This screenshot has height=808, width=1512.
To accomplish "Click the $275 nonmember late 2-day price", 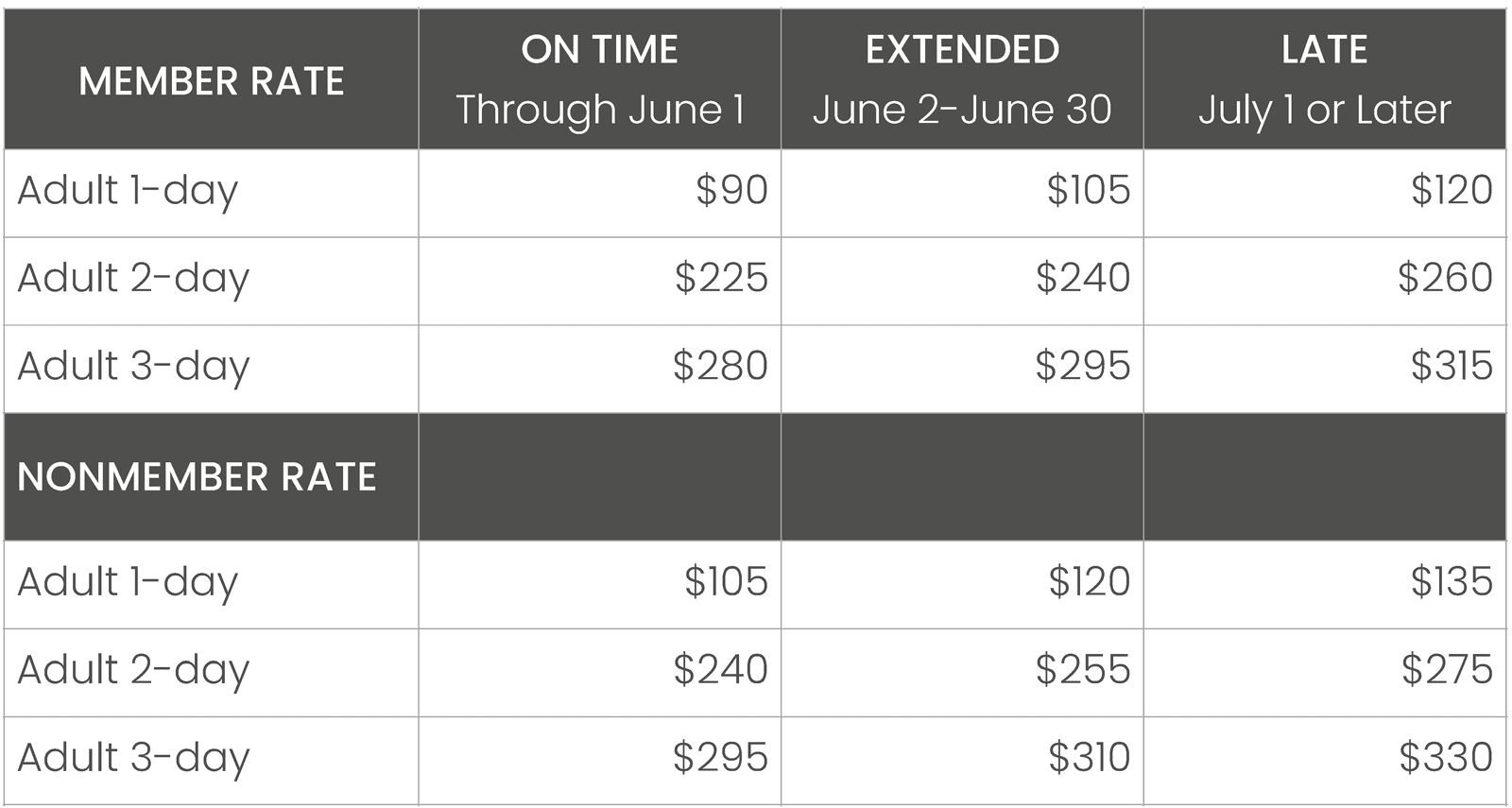I will pyautogui.click(x=1447, y=669).
